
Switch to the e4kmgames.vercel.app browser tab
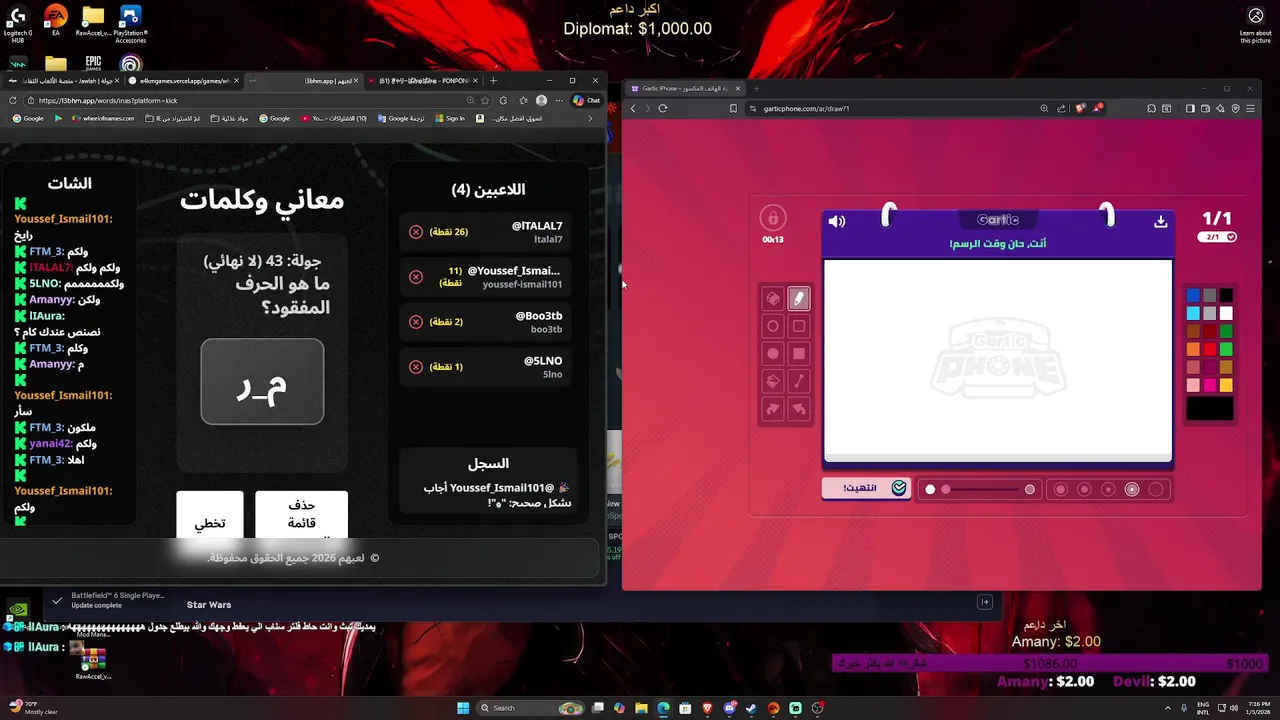coord(185,80)
